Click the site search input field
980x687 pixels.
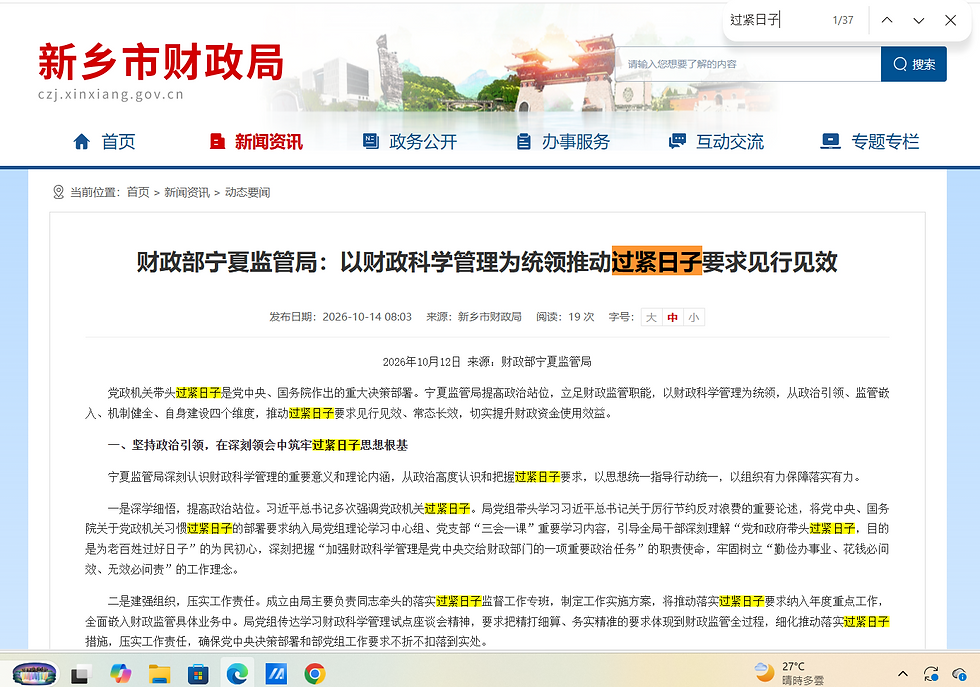(x=748, y=64)
